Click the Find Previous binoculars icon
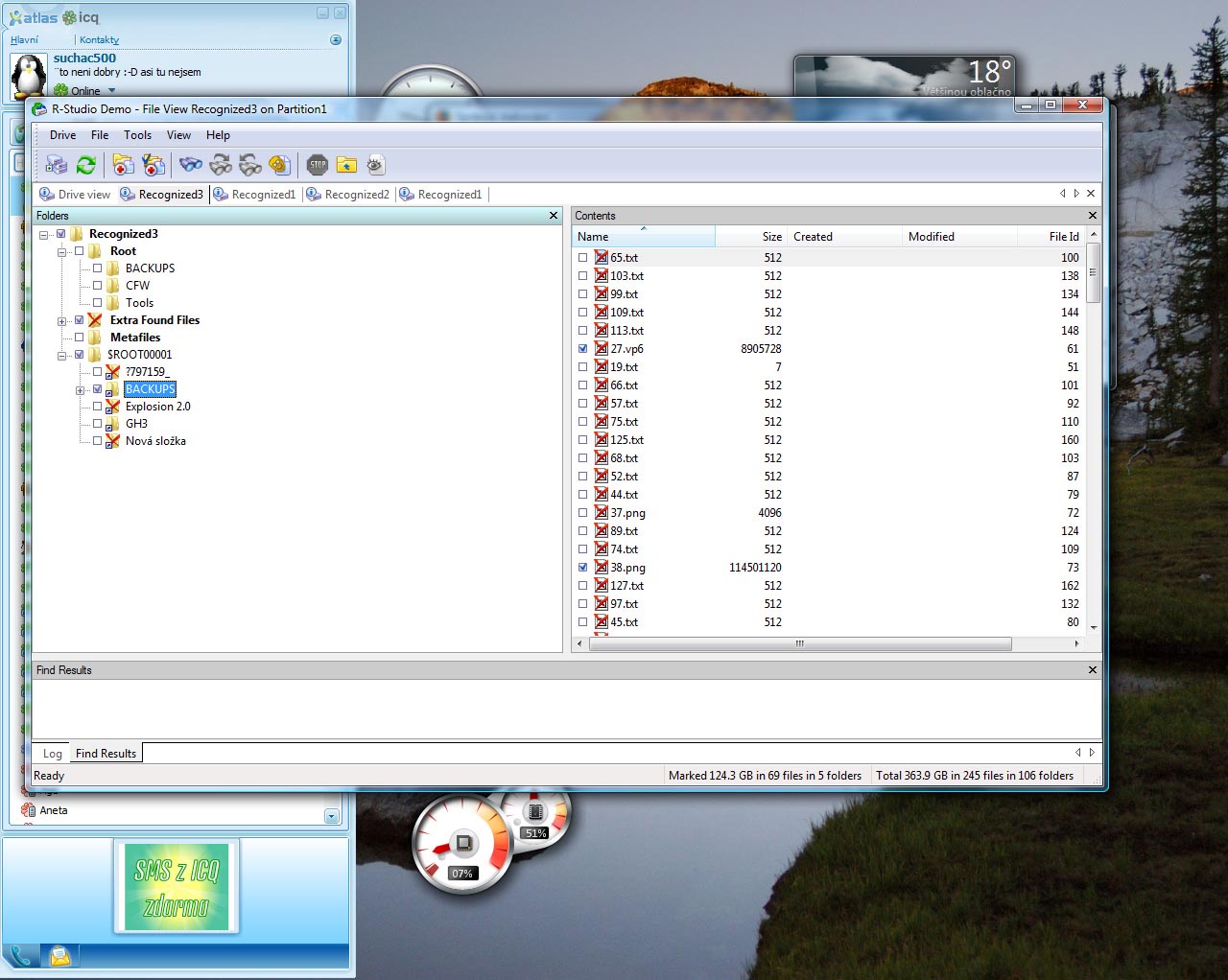This screenshot has width=1228, height=980. 250,165
